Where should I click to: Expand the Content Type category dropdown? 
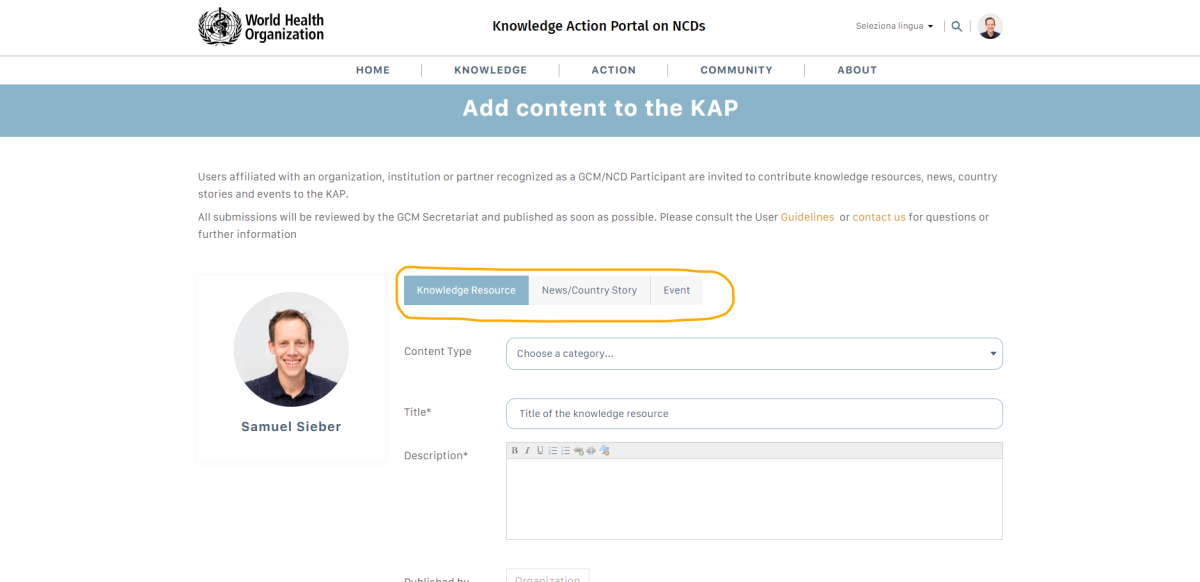pos(754,354)
